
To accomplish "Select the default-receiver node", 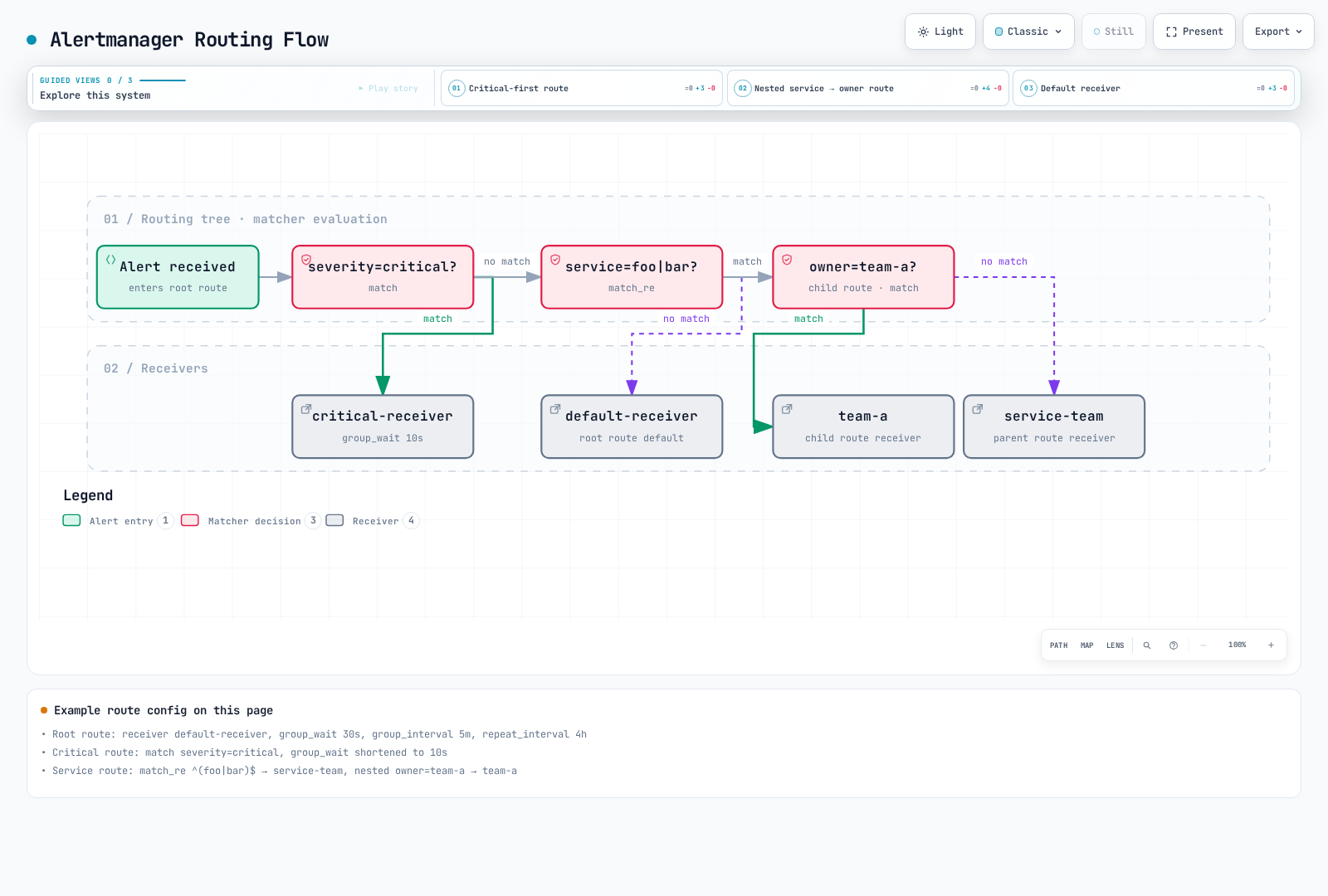I will (x=632, y=426).
